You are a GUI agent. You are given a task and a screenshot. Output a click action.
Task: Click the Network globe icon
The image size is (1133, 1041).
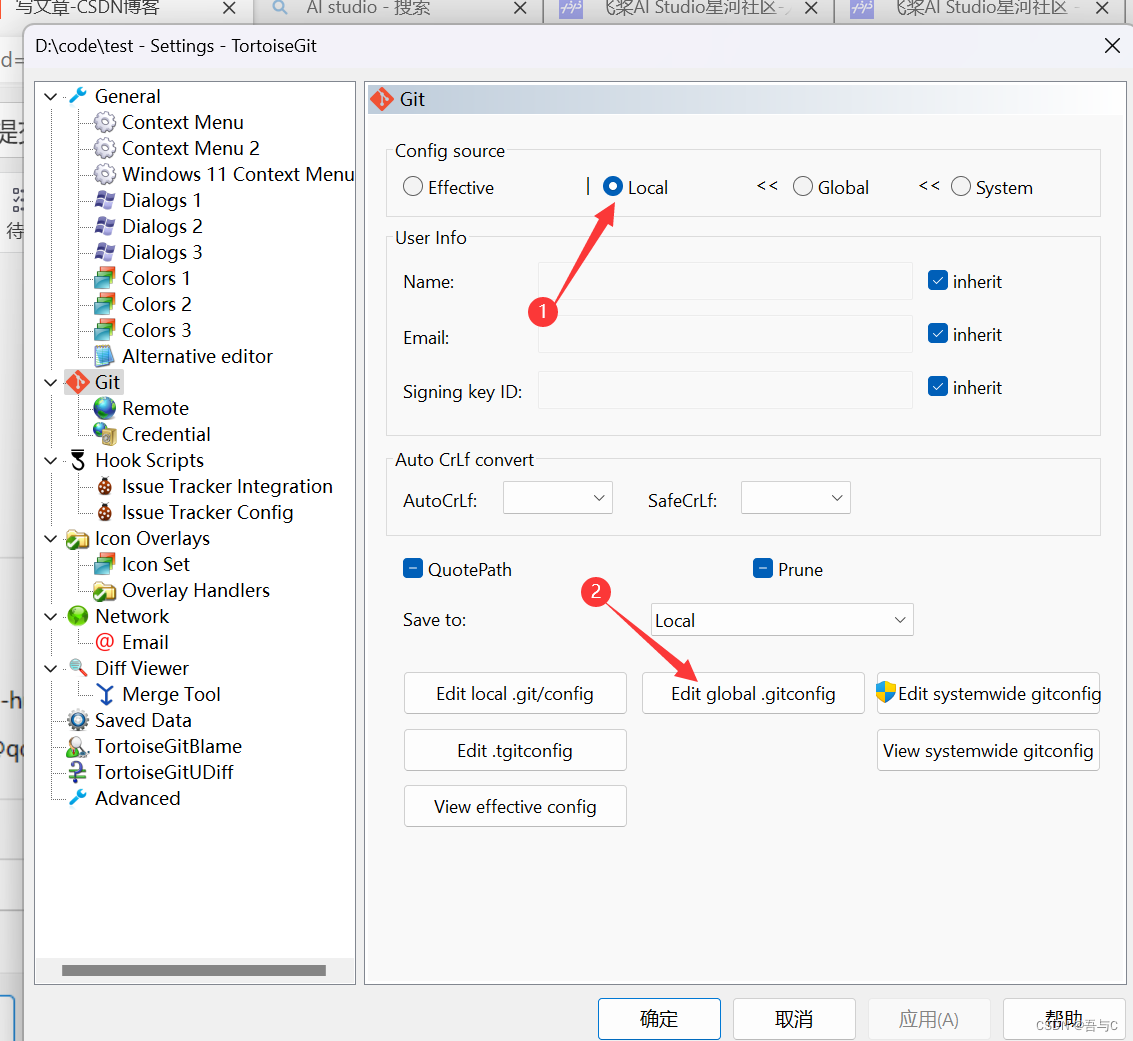pyautogui.click(x=78, y=616)
